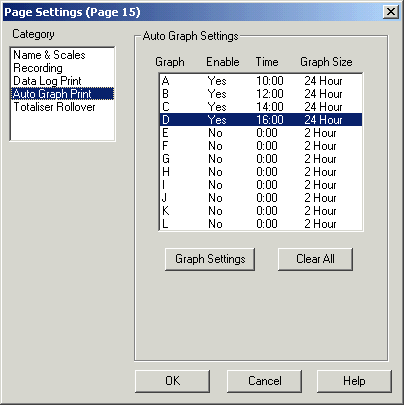Viewport: 404px width, 405px height.
Task: Select graph G row in list
Action: coord(261,159)
